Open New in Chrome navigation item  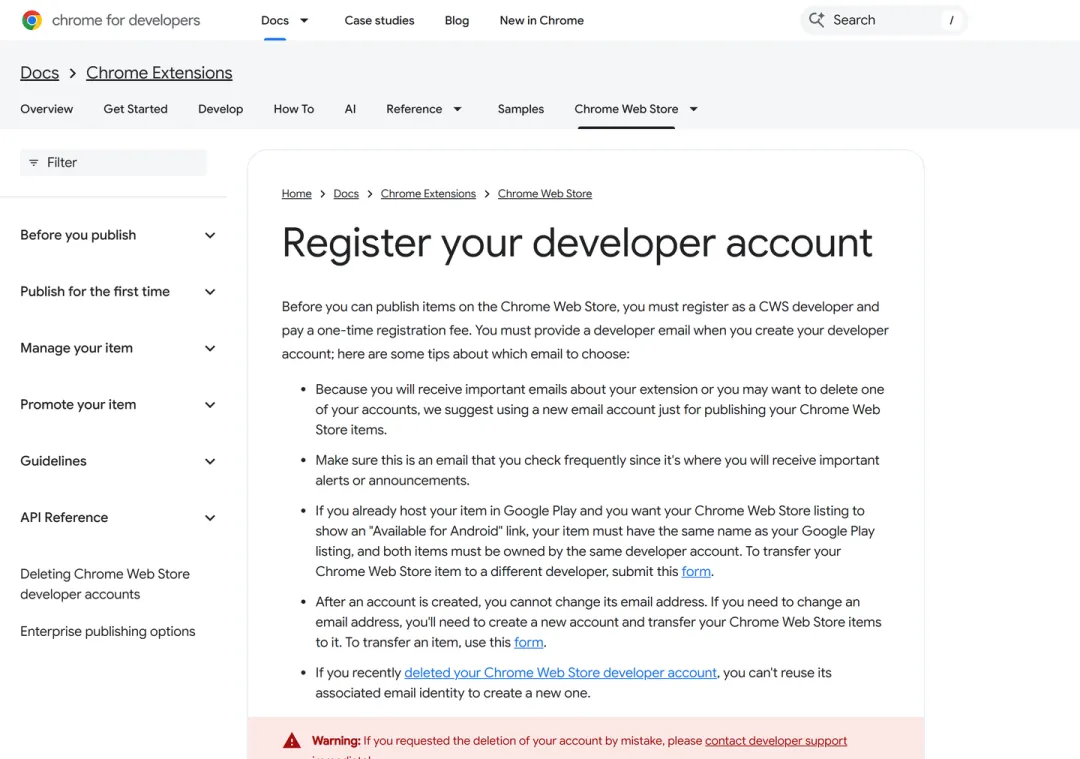(541, 21)
